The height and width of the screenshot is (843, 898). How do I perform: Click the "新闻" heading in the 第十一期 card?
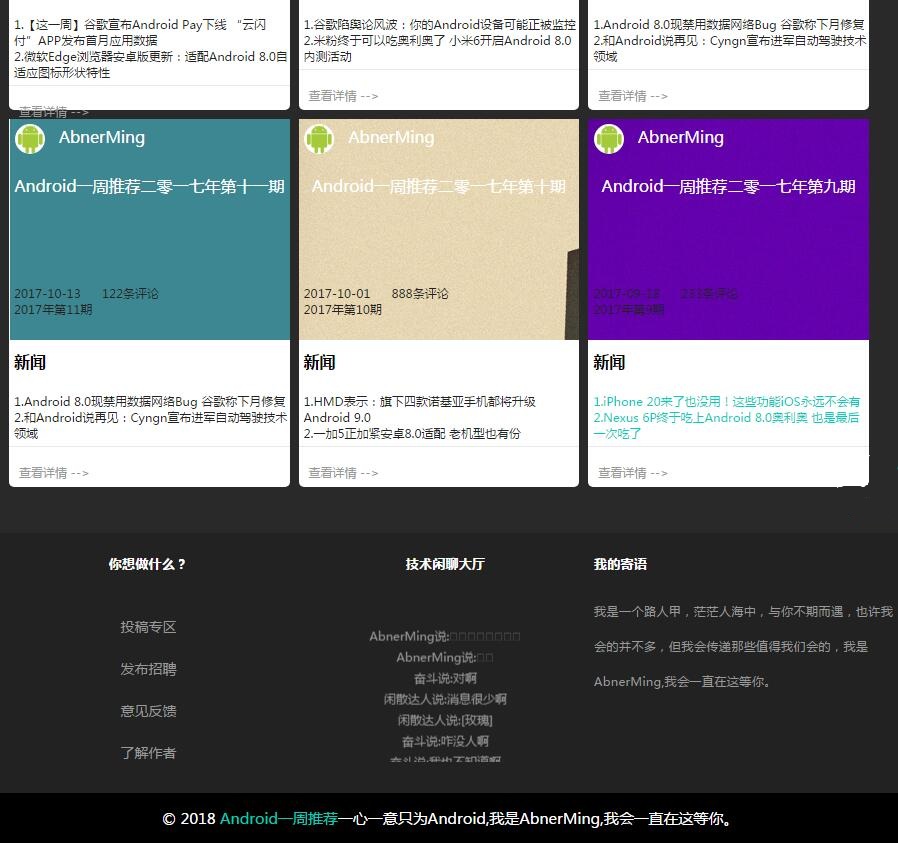[30, 363]
